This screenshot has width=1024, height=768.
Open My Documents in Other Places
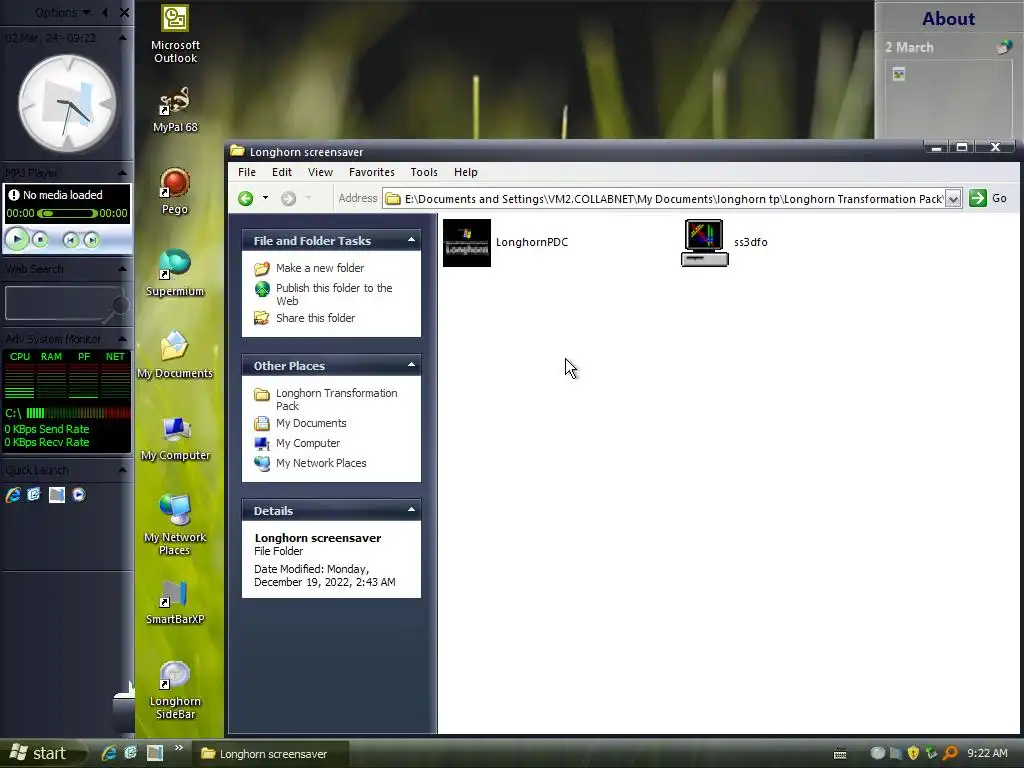300,423
